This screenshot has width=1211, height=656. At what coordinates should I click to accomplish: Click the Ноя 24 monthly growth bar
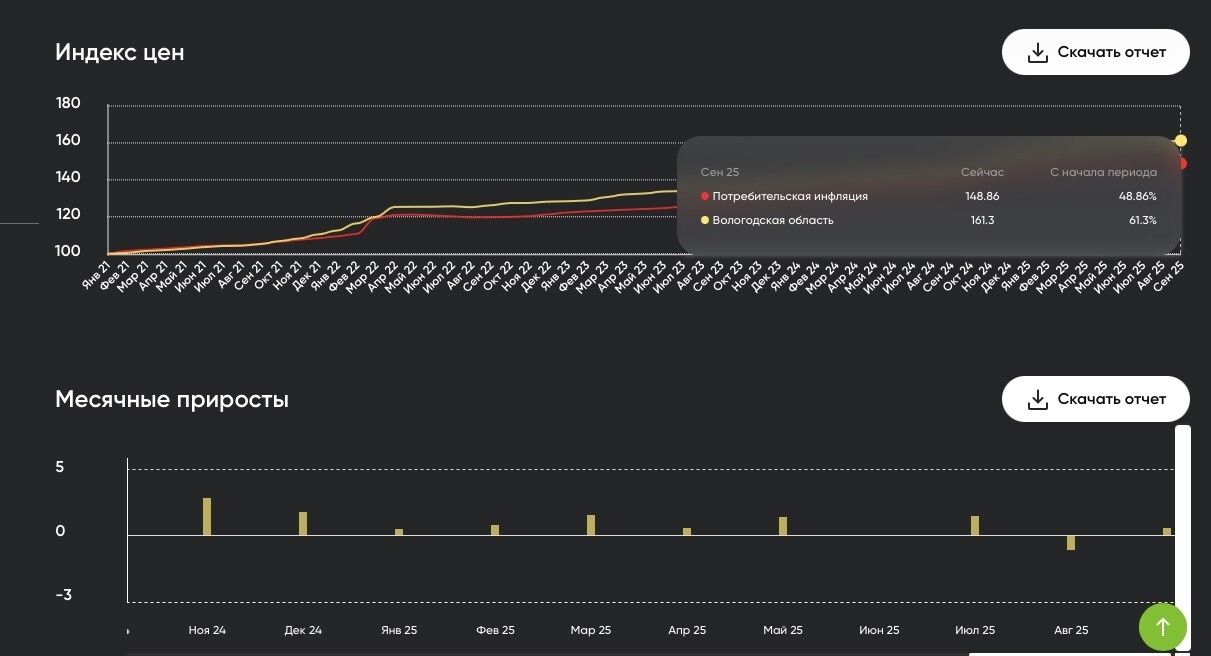(207, 517)
